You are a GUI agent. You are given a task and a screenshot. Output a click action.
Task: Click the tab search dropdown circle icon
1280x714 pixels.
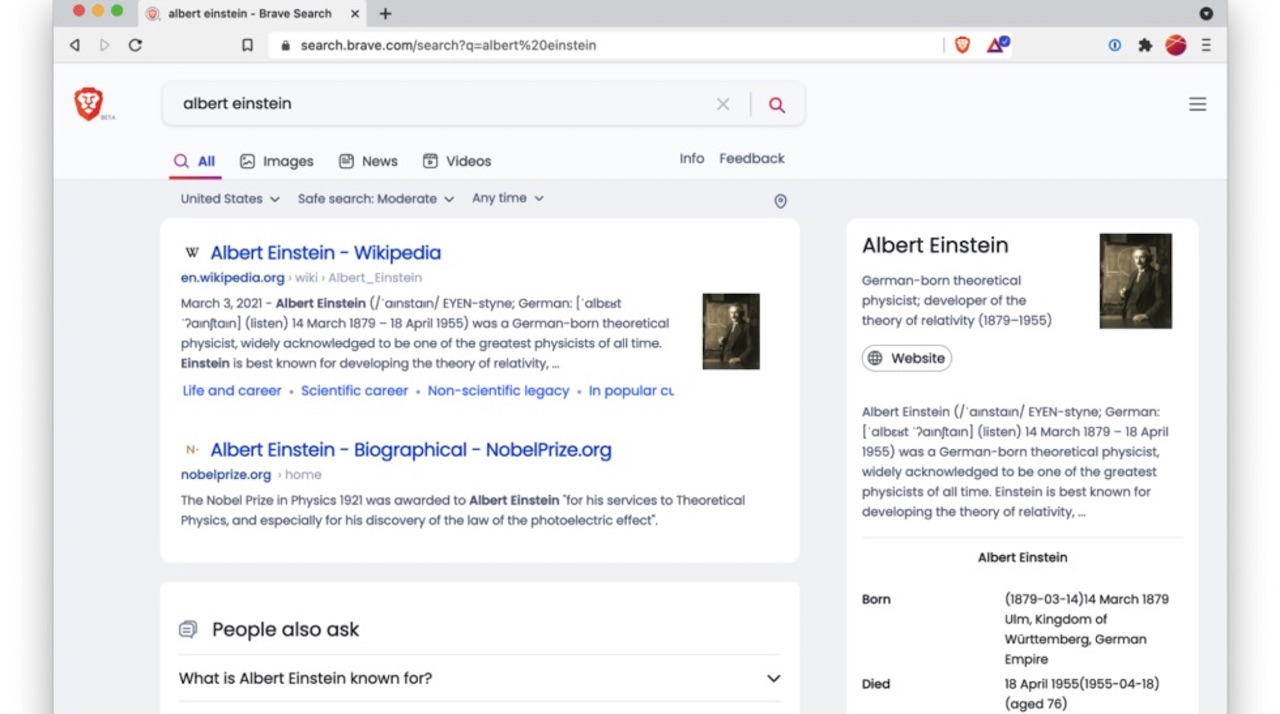click(1206, 14)
